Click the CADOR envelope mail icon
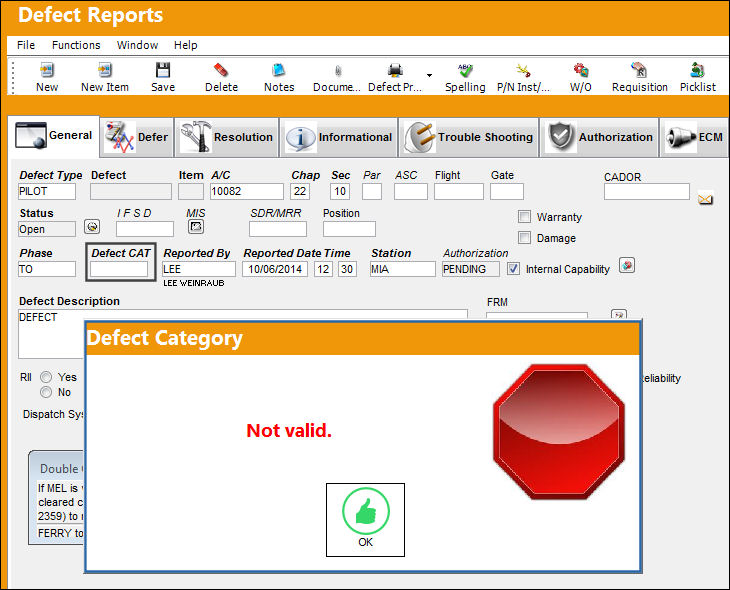Viewport: 730px width, 590px height. tap(705, 199)
